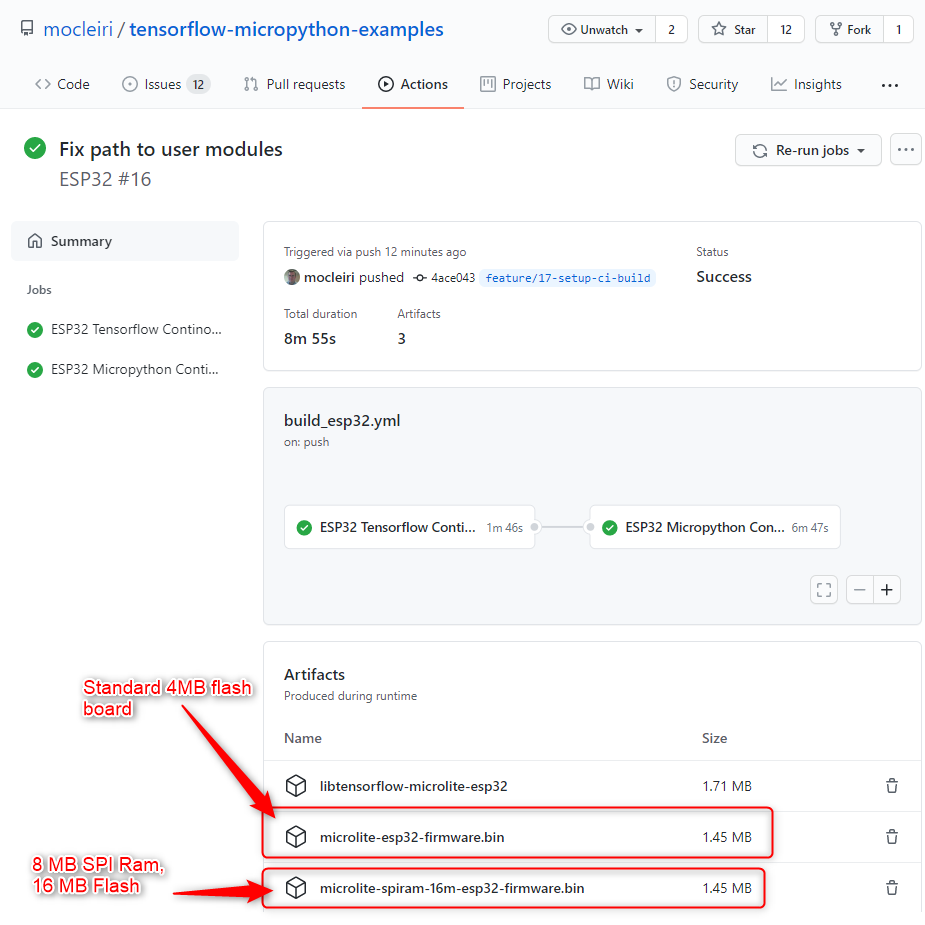Open tensorflow-micropython-examples repository link
Image resolution: width=925 pixels, height=925 pixels.
coord(286,29)
